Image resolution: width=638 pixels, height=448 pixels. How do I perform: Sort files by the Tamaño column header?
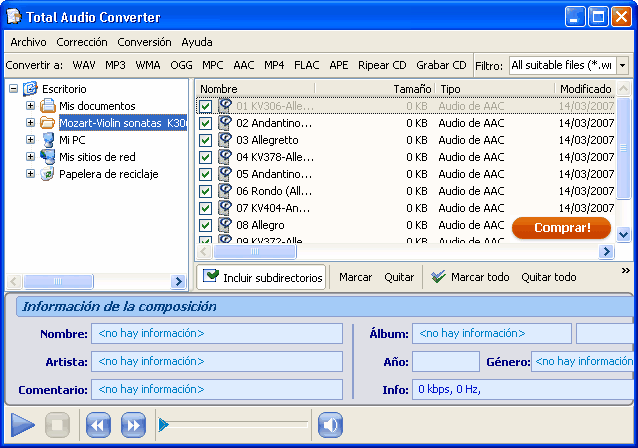[375, 89]
